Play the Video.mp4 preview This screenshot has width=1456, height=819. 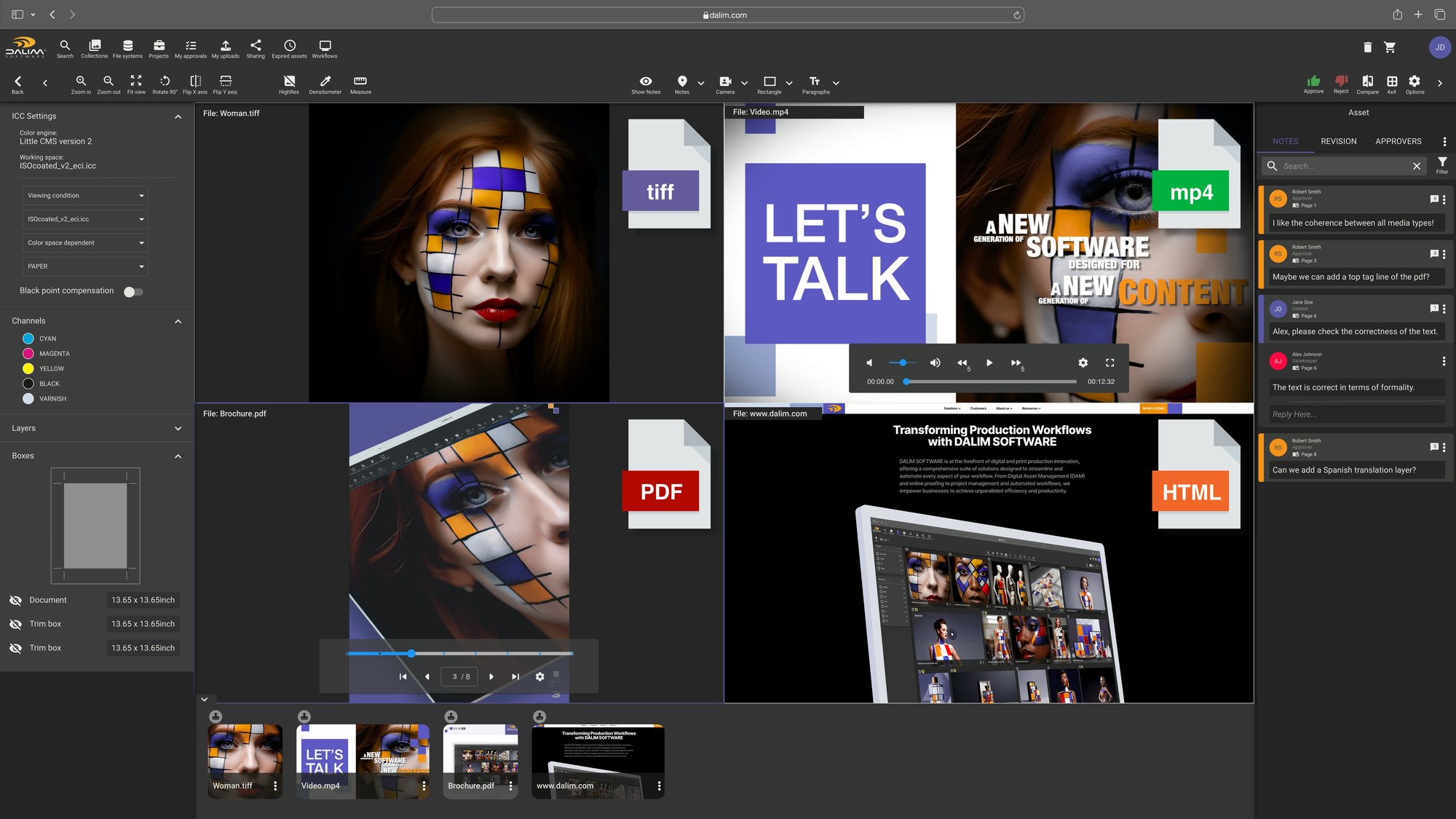tap(989, 363)
